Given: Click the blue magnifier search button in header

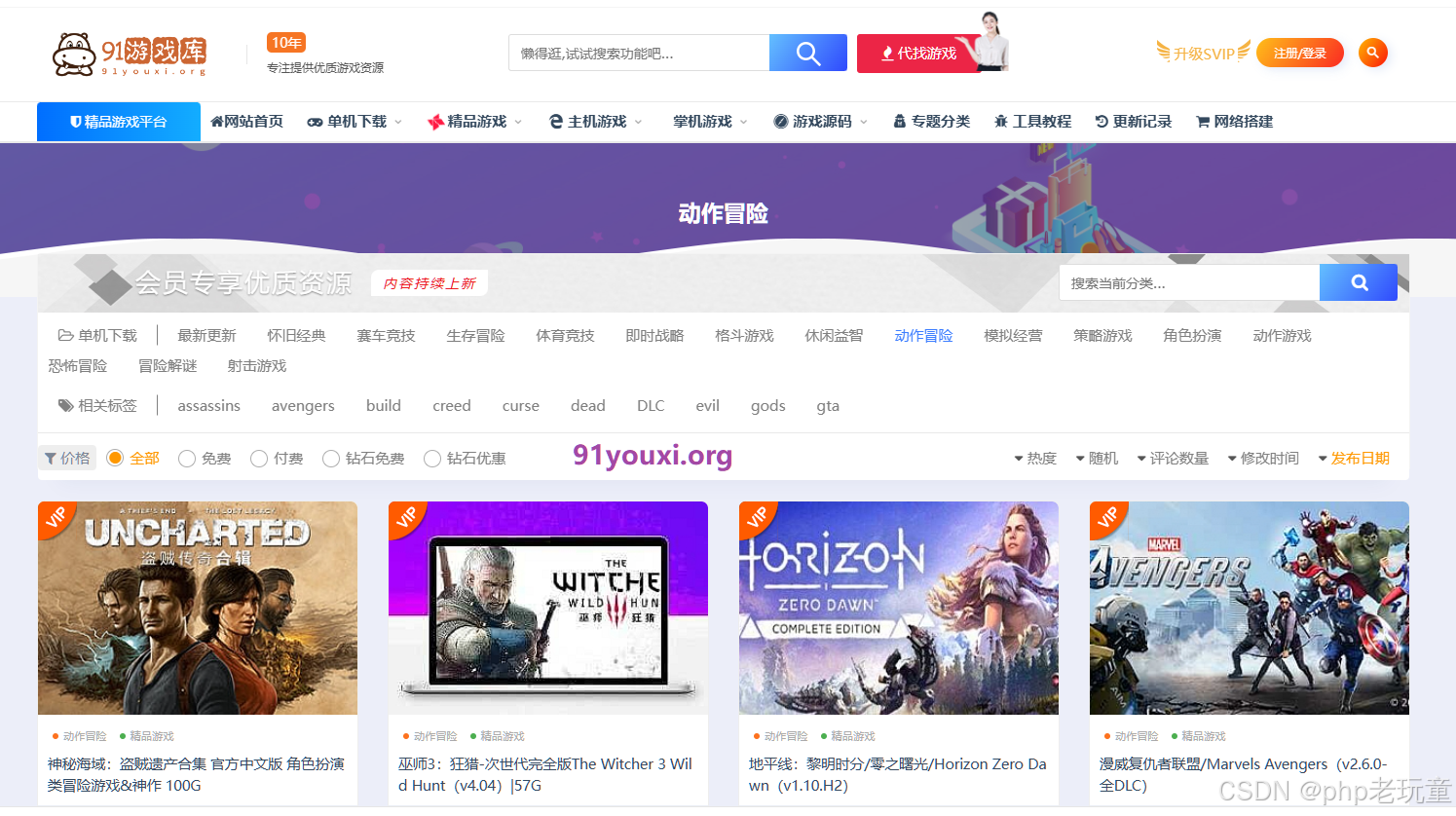Looking at the screenshot, I should (x=808, y=53).
